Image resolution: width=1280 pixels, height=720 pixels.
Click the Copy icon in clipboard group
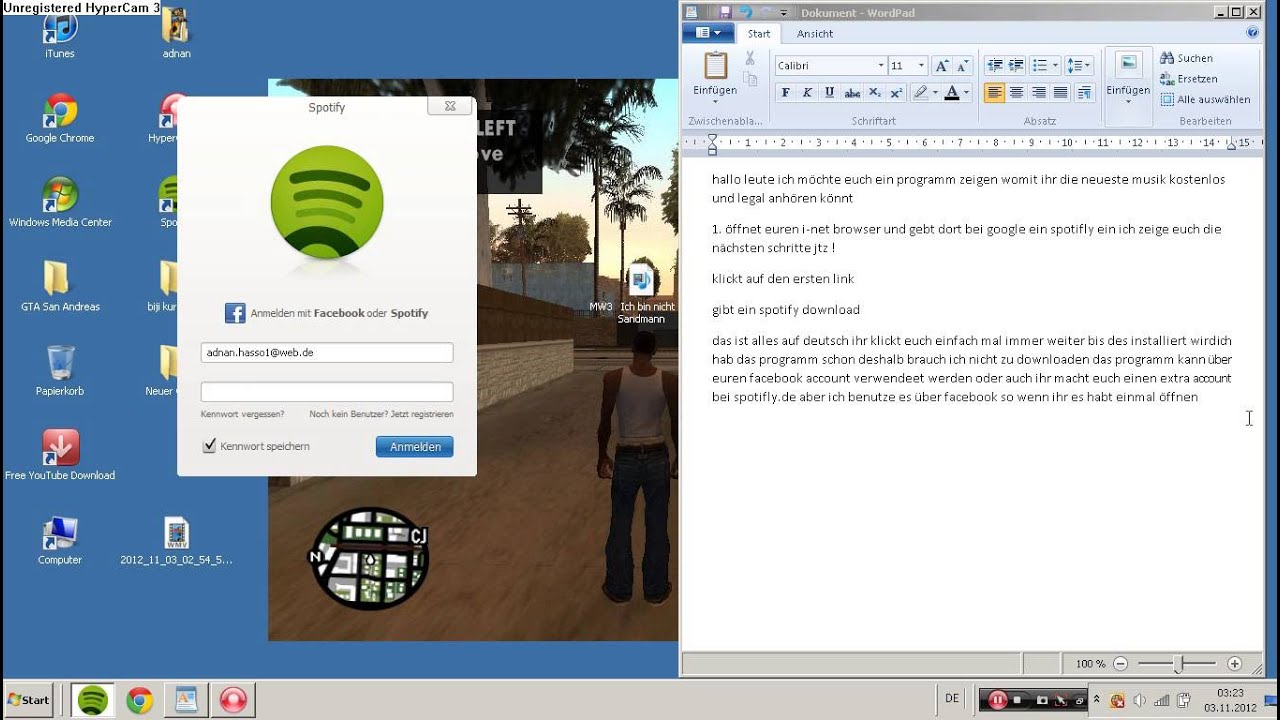(x=749, y=80)
